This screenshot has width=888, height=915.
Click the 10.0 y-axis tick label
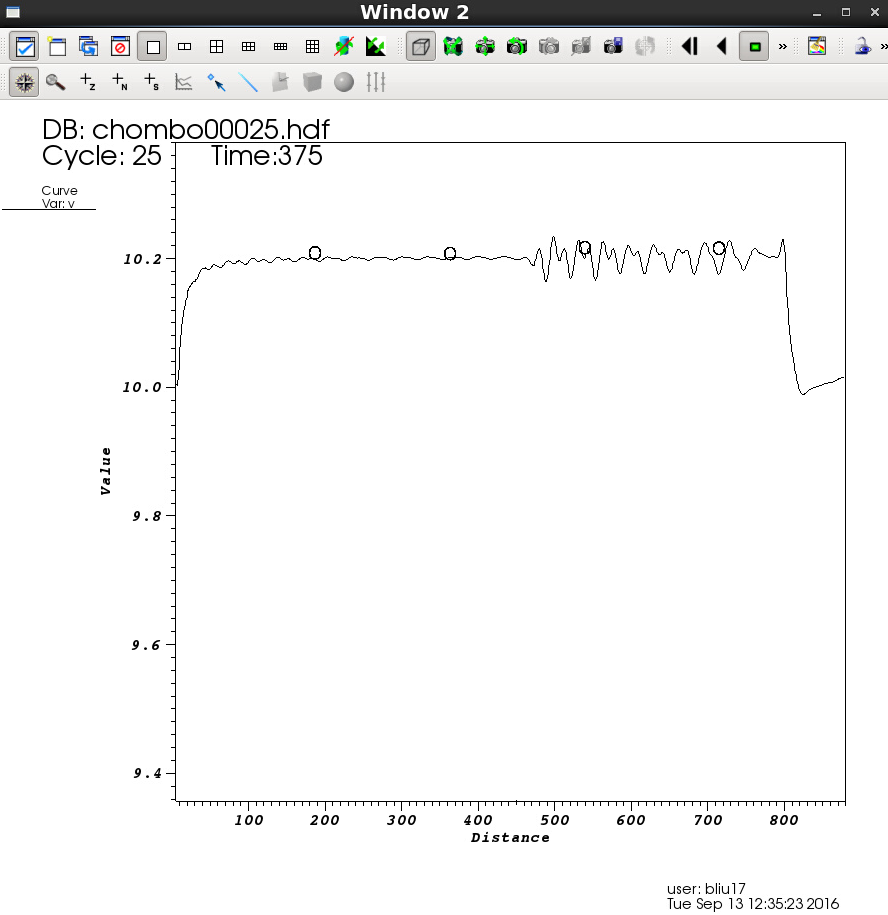[x=141, y=387]
